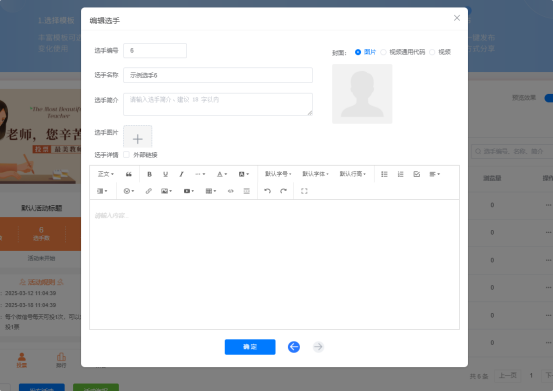
Task: Open the more text styles (…) dropdown
Action: coord(200,174)
